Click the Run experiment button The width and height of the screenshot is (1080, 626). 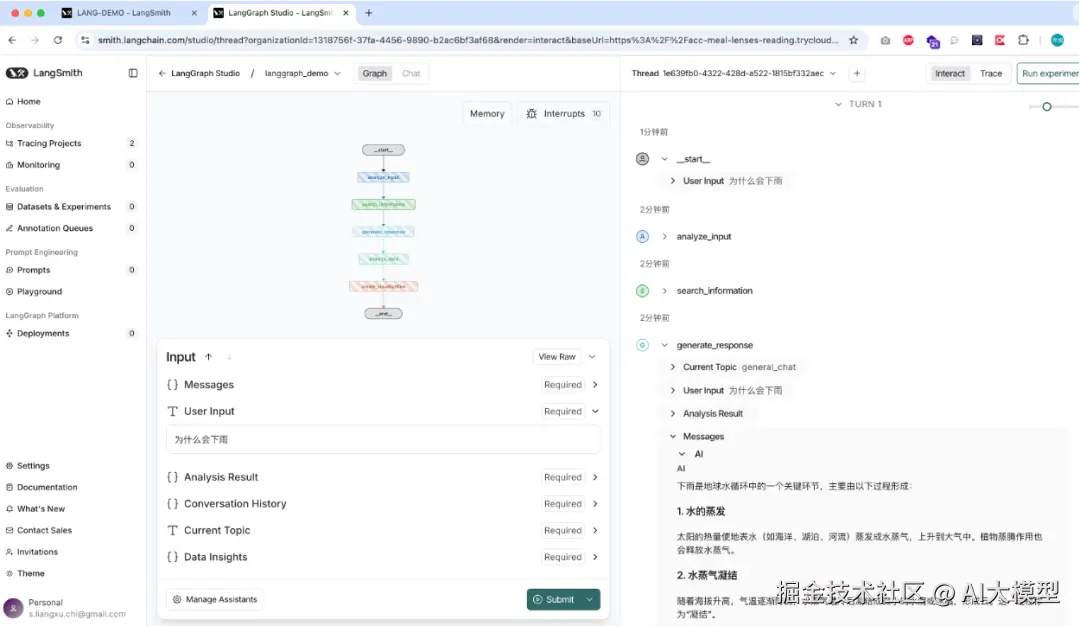pyautogui.click(x=1048, y=73)
